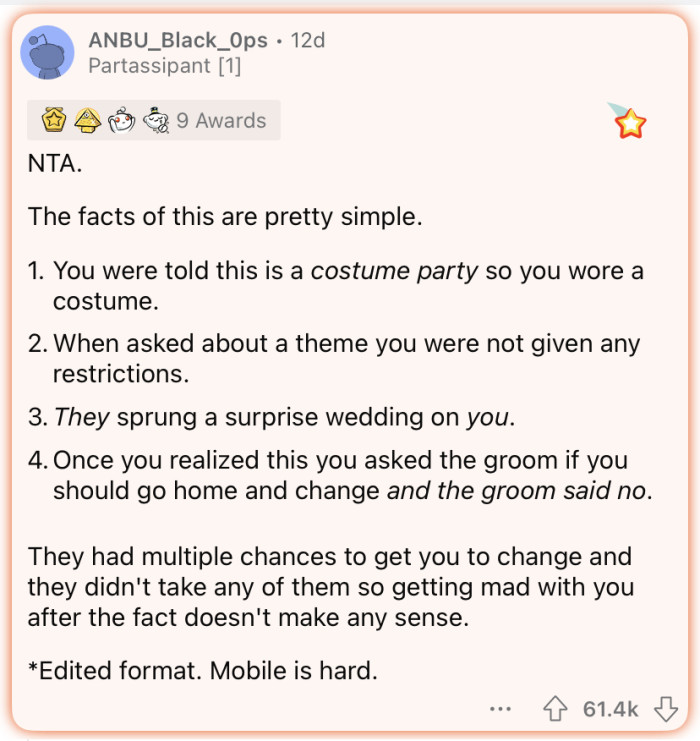
Task: Open the three-dot more options menu
Action: click(x=501, y=709)
